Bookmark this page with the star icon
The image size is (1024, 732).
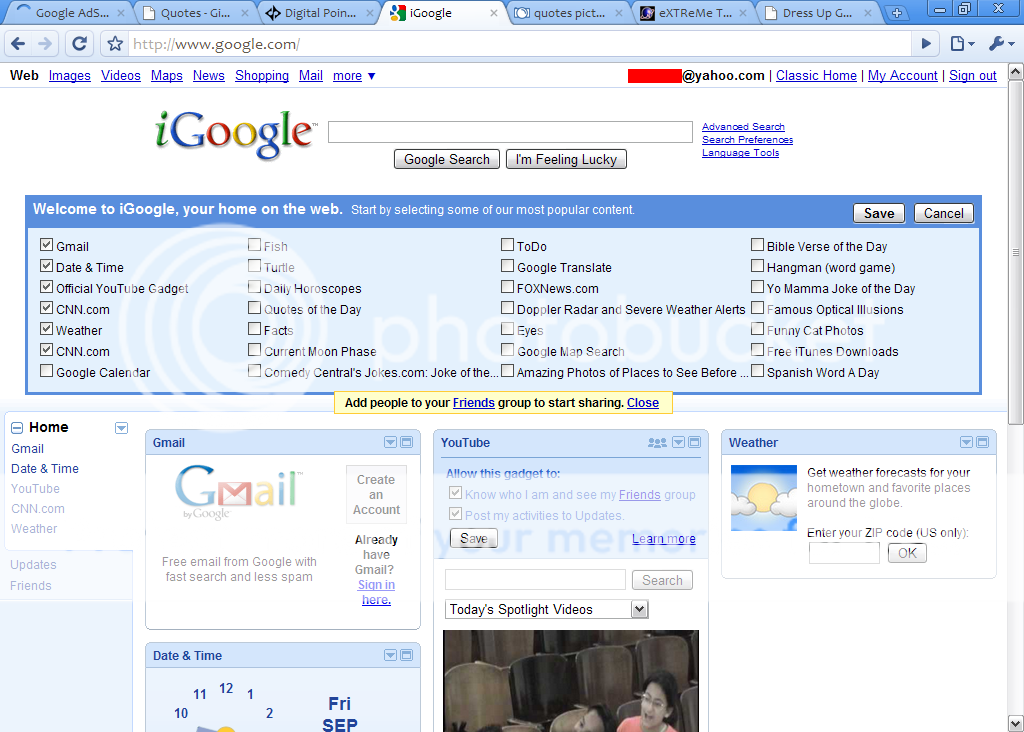[x=115, y=44]
